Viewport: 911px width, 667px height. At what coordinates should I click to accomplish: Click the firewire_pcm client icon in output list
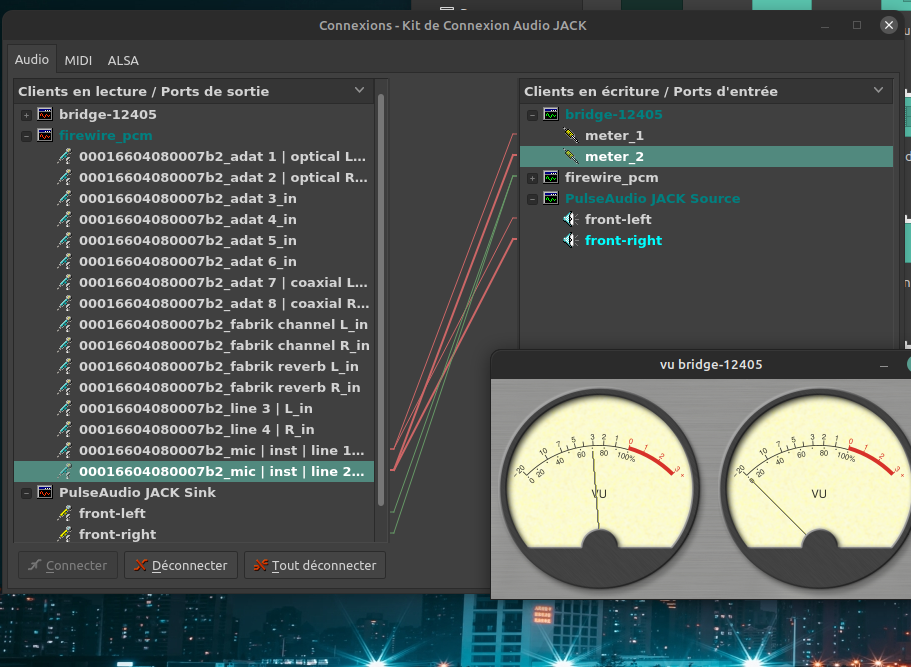coord(45,135)
